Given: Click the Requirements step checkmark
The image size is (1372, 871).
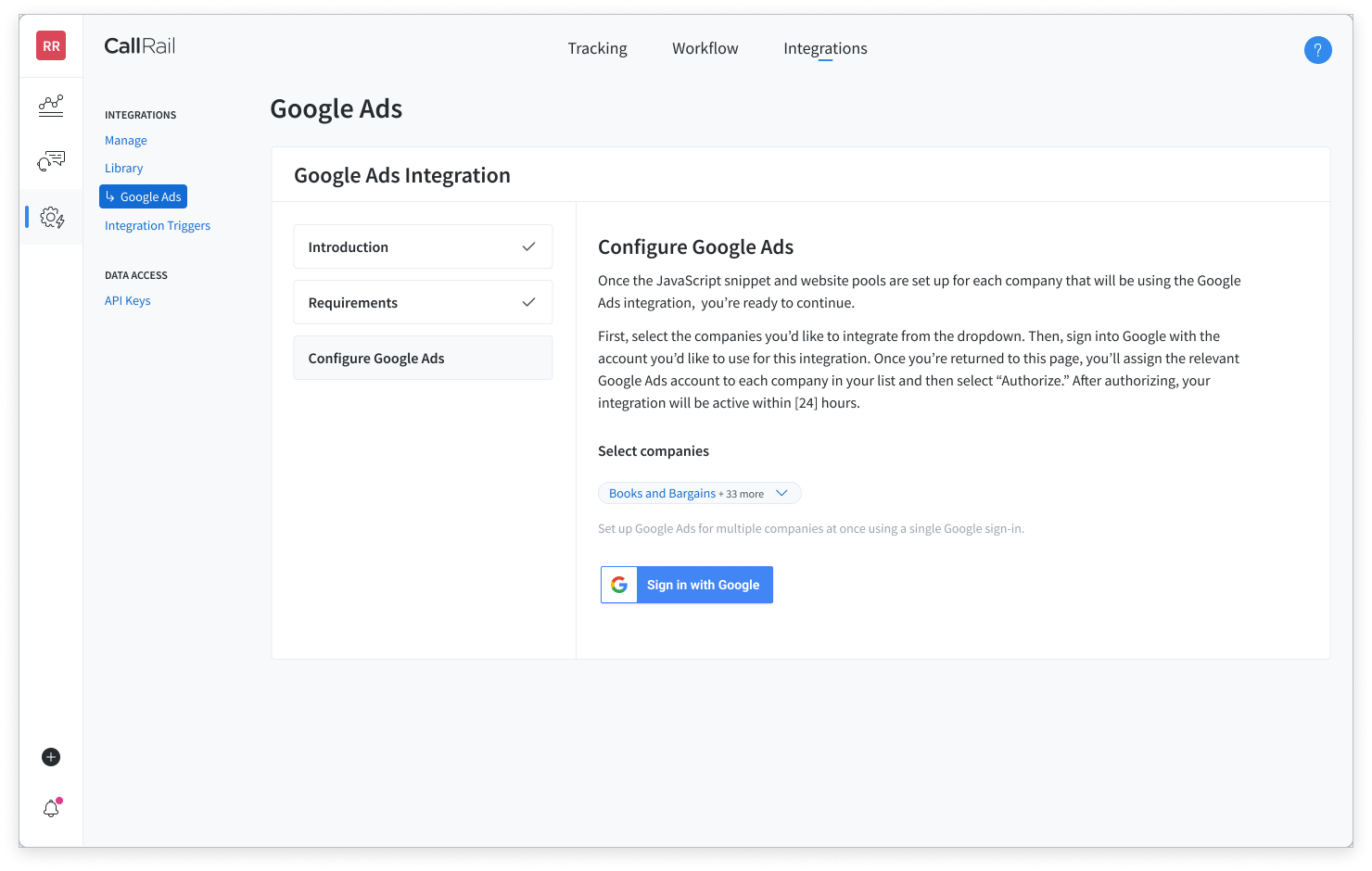Looking at the screenshot, I should click(528, 302).
